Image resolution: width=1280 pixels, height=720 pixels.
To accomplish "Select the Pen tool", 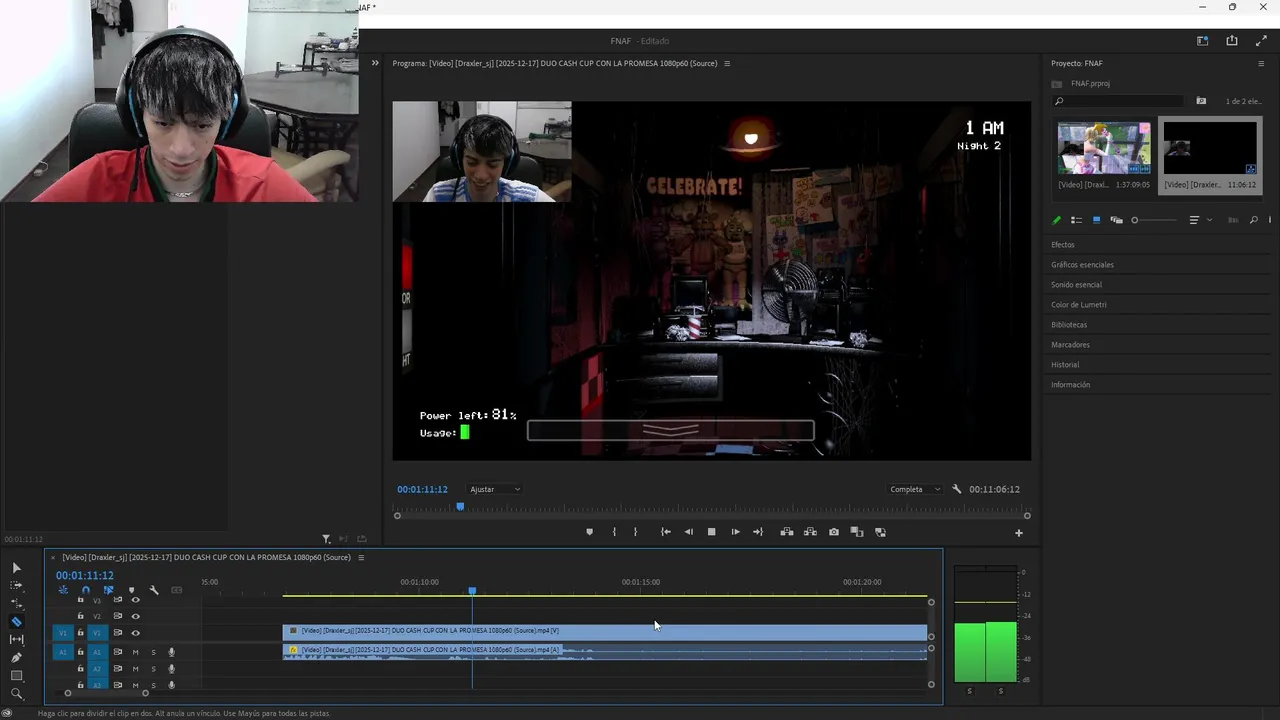I will (16, 657).
